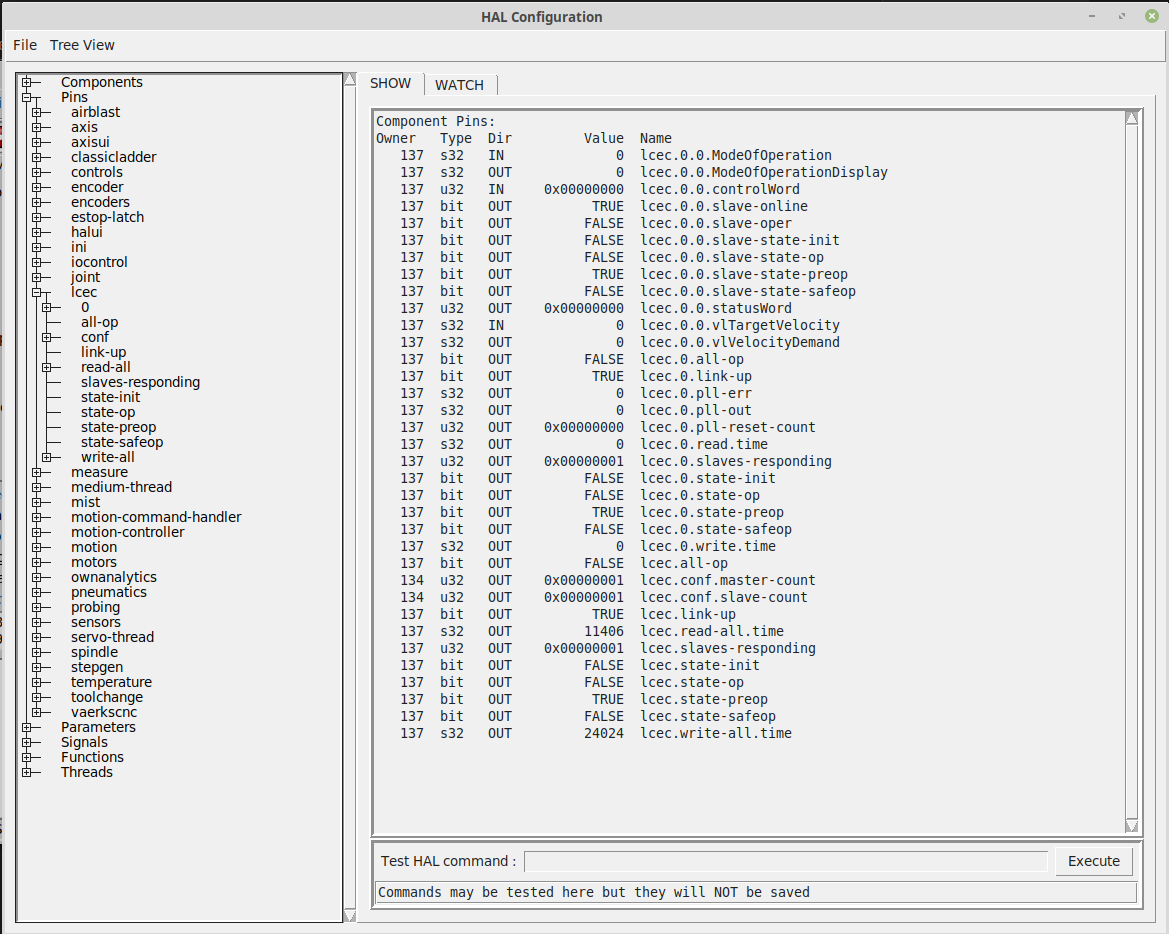Click the pin list scroll-down arrow
This screenshot has height=934, width=1169.
pos(1132,826)
